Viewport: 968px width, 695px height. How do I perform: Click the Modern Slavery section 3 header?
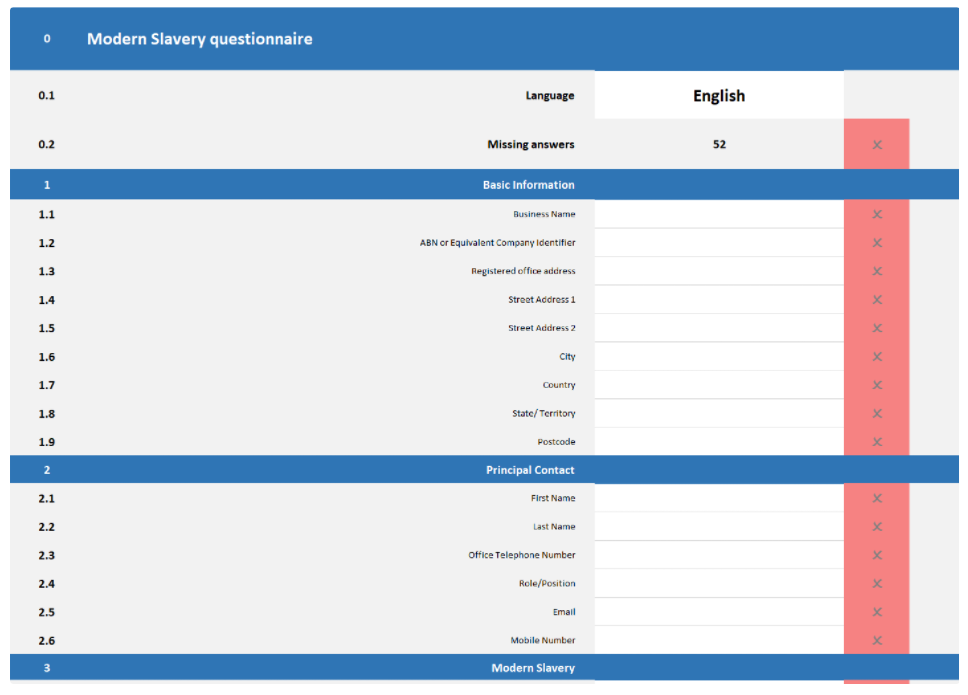(x=533, y=668)
